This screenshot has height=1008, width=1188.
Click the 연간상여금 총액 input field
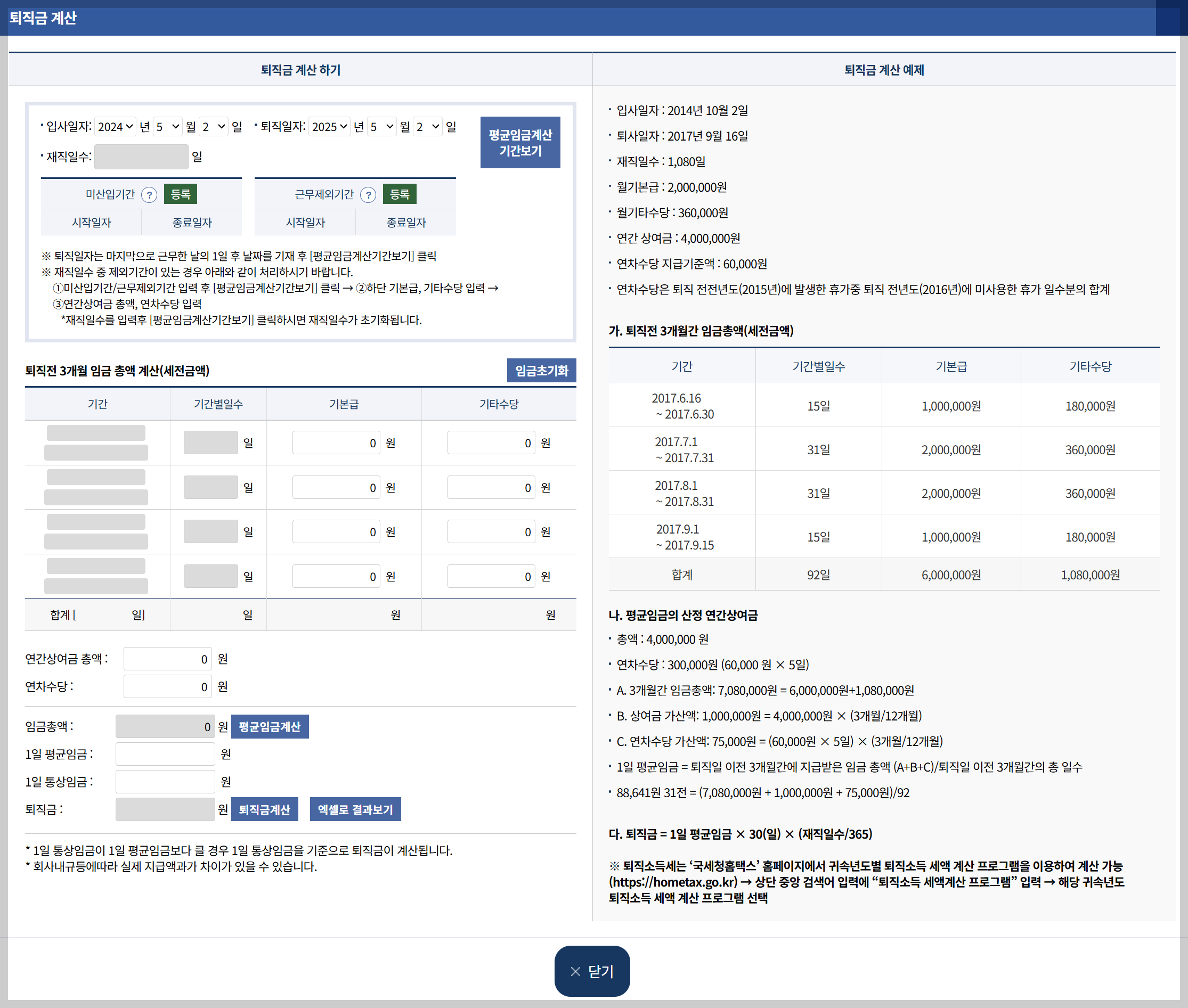click(167, 659)
